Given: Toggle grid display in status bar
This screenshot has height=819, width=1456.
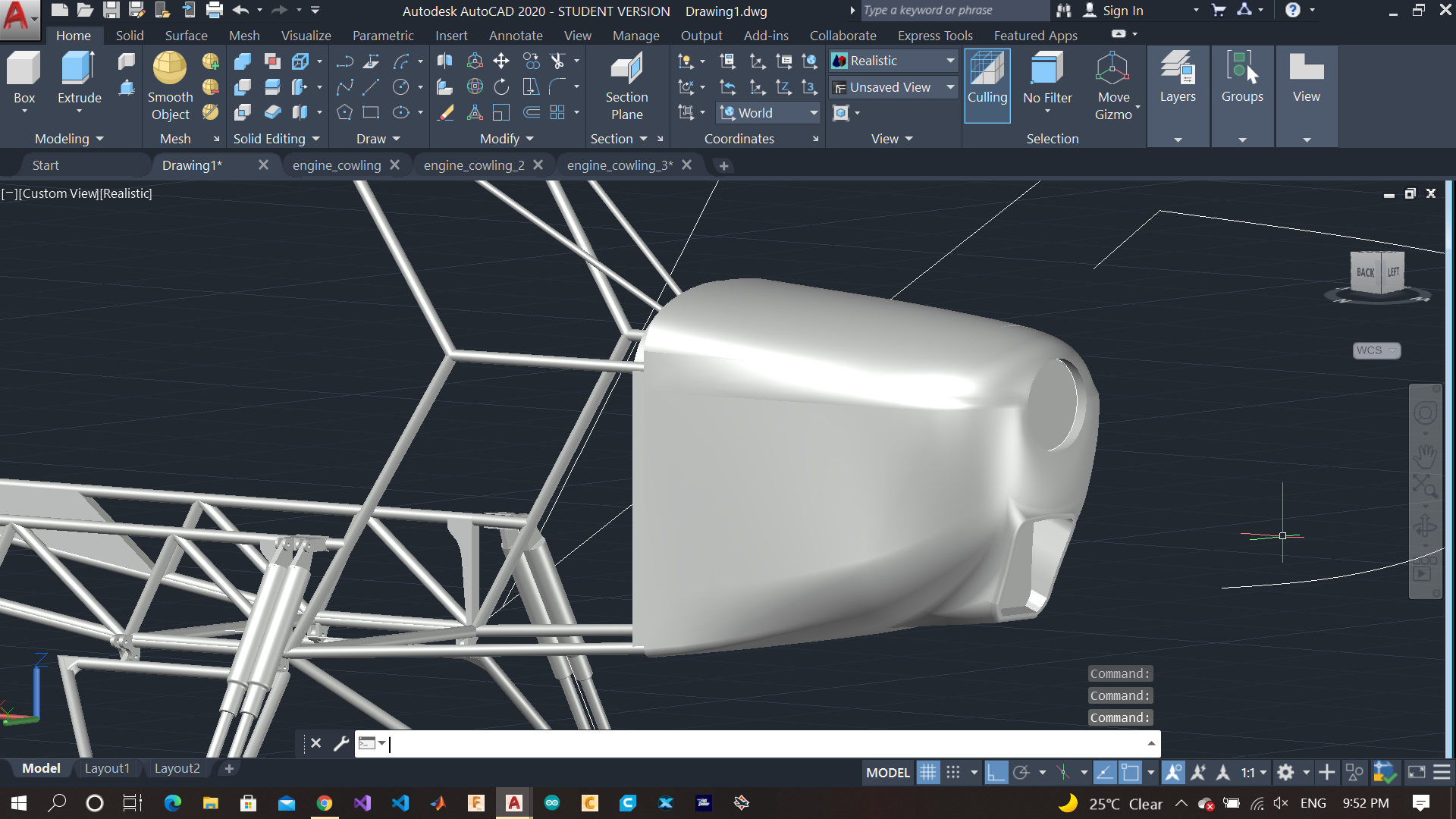Looking at the screenshot, I should click(927, 772).
